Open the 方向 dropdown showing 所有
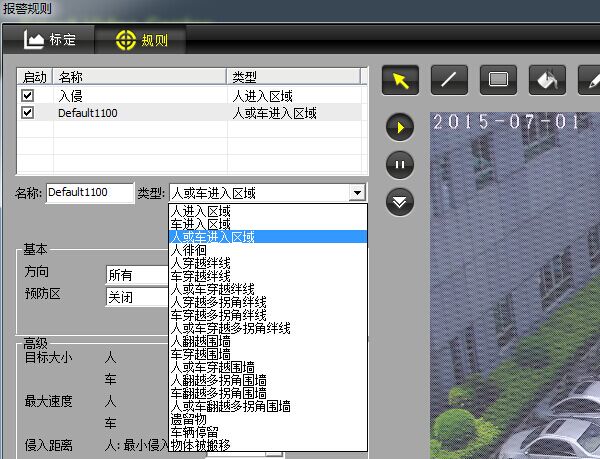The image size is (600, 459). [x=137, y=275]
